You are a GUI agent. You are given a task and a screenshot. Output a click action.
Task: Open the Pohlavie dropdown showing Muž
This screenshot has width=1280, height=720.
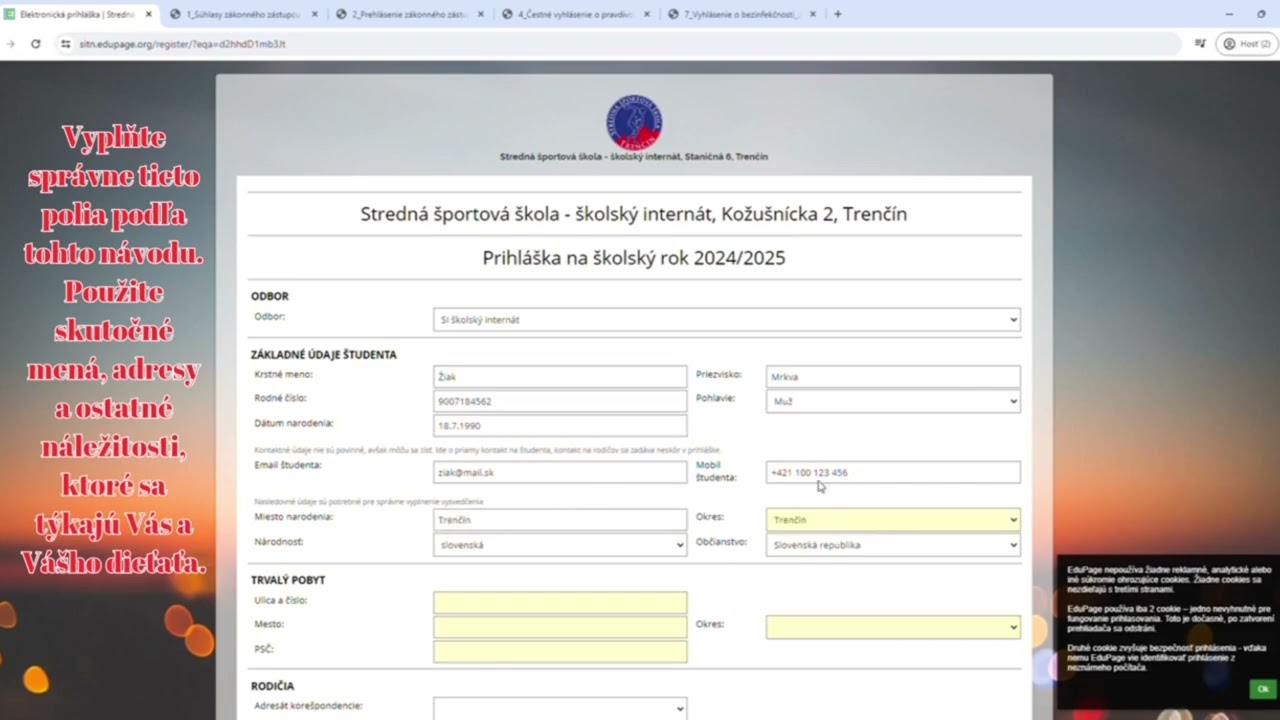pos(893,401)
